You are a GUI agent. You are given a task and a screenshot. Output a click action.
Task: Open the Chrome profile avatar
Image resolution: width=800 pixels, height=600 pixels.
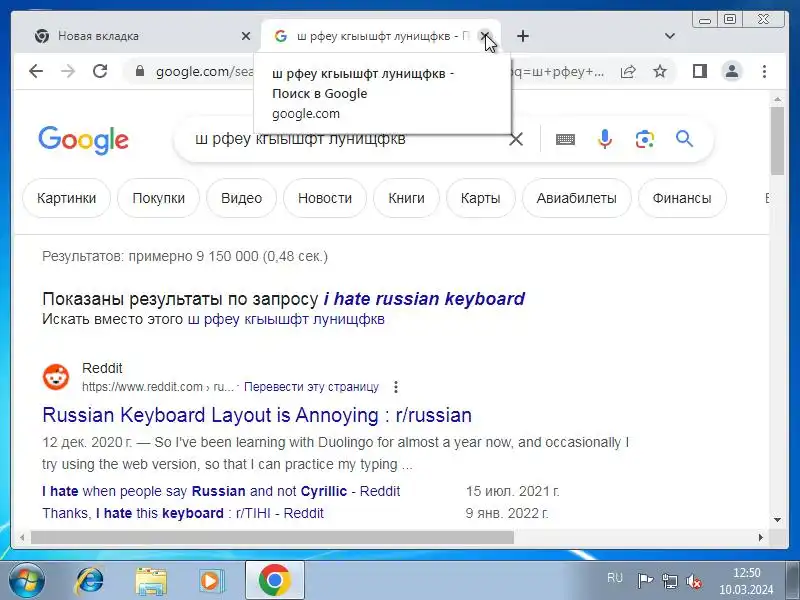click(732, 71)
